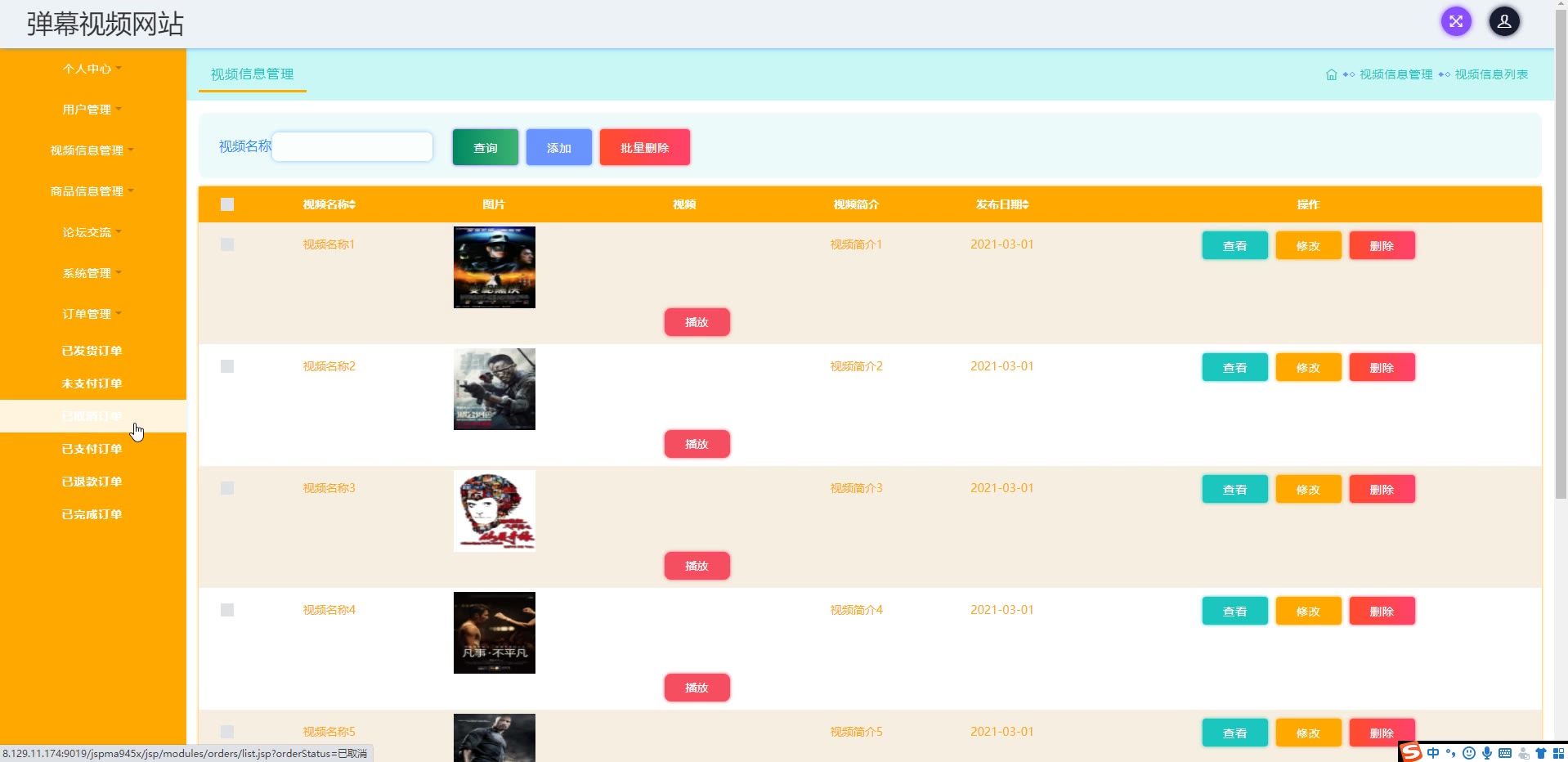Open the IME skin shirt icon
Viewport: 1568px width, 762px height.
1541,753
